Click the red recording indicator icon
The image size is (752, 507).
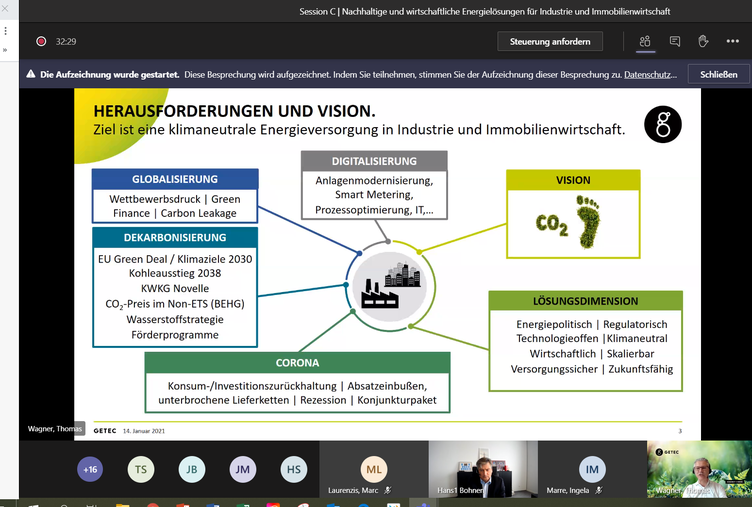click(41, 42)
